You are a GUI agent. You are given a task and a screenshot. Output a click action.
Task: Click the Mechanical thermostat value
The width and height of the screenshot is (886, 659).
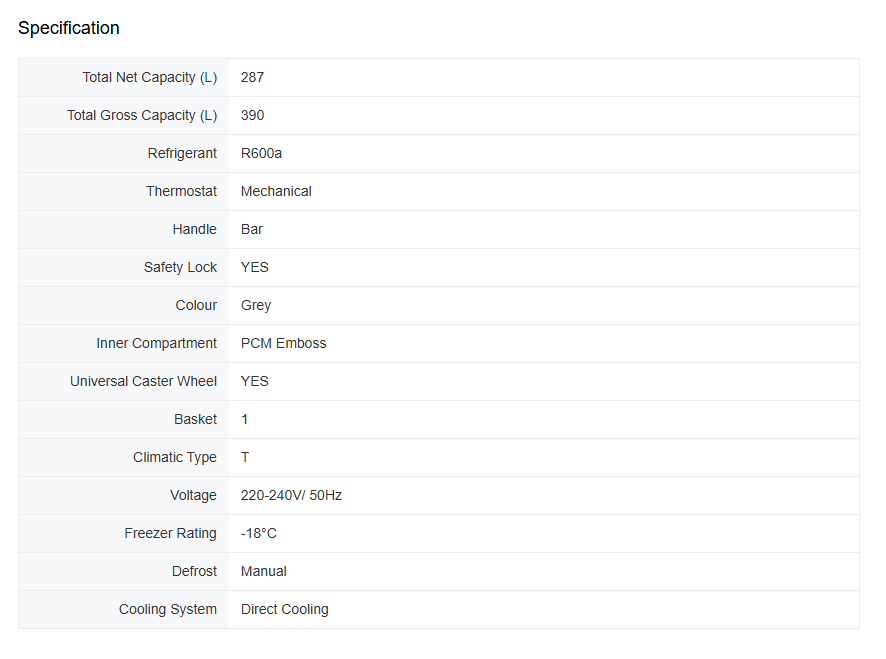click(276, 191)
